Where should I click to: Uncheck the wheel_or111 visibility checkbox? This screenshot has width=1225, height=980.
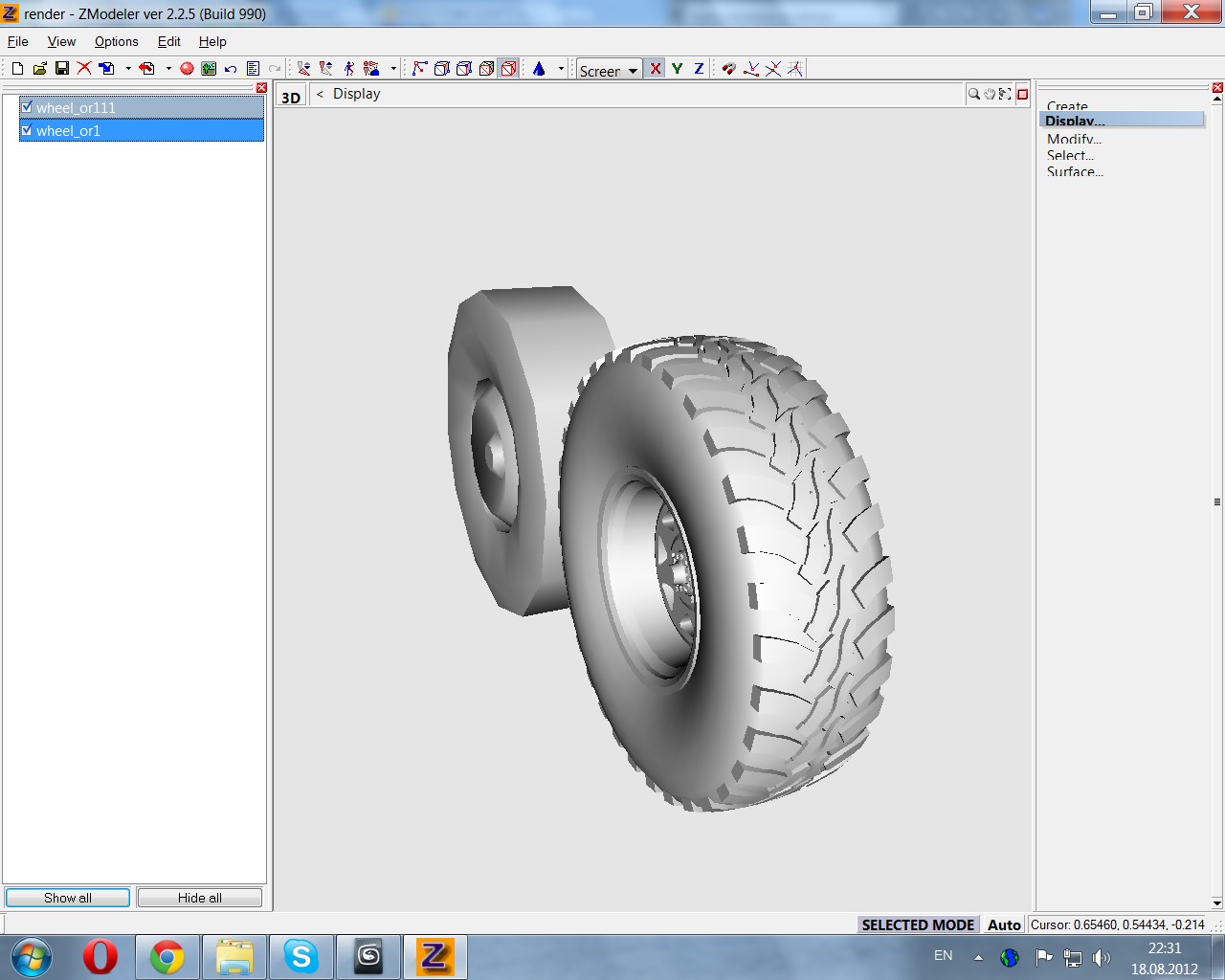click(27, 107)
